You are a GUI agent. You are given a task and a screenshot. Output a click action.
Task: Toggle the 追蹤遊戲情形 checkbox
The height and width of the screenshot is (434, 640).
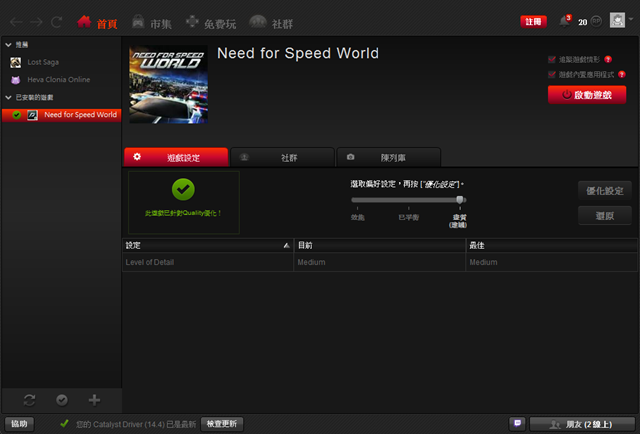point(552,60)
